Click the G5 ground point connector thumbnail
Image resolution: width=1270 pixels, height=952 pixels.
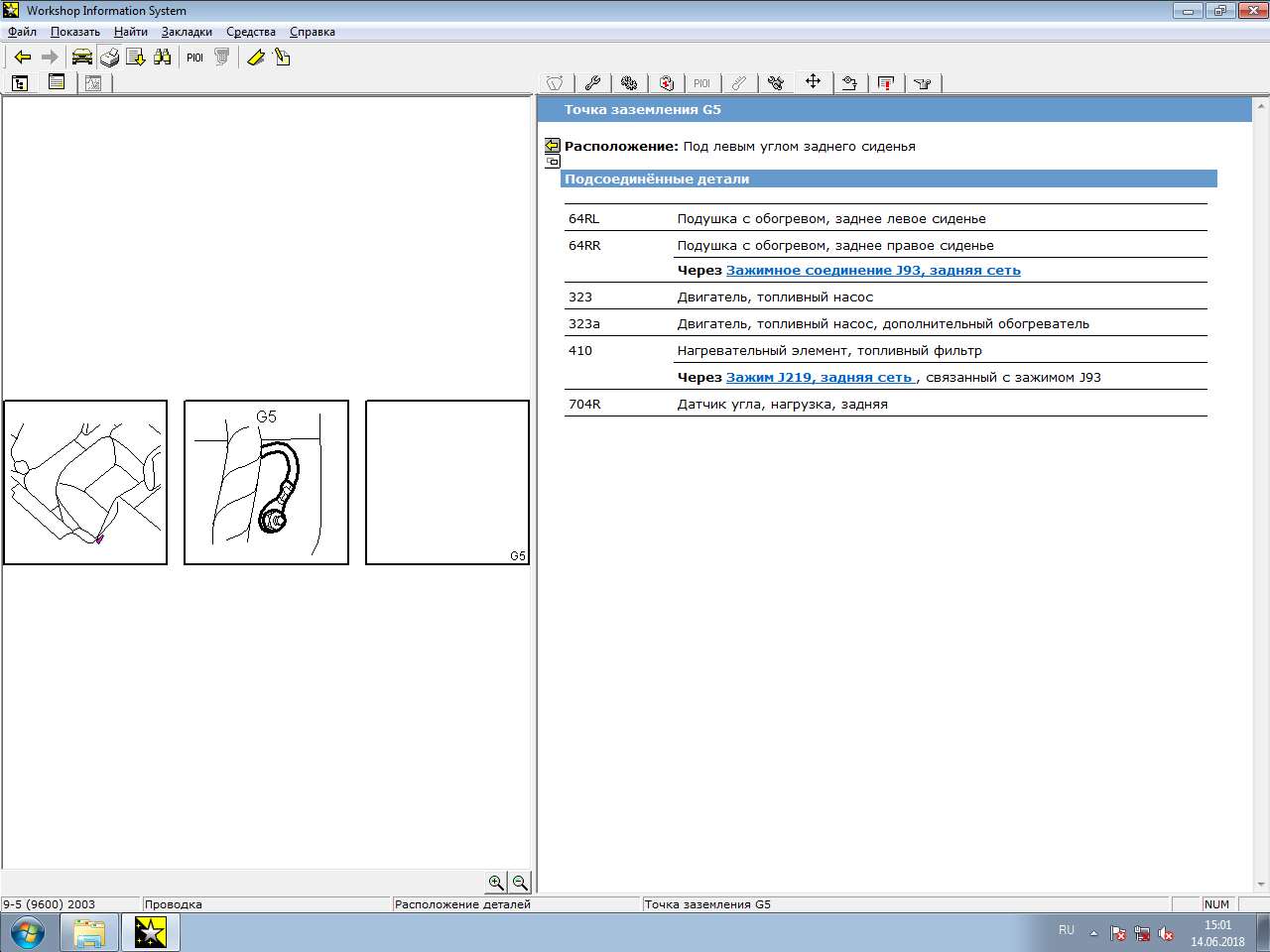[266, 482]
